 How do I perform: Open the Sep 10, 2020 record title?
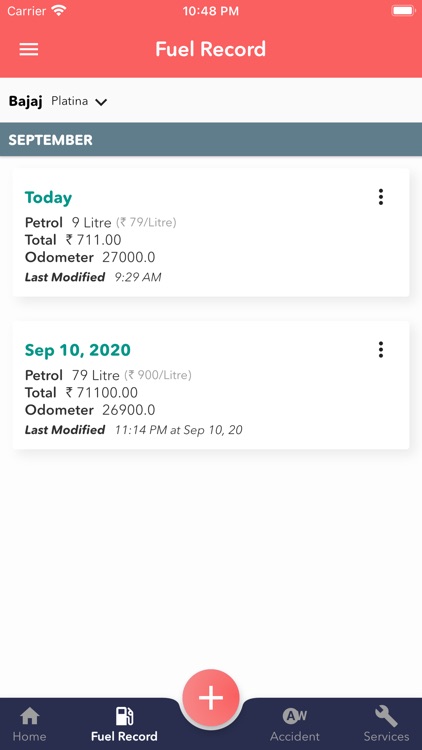click(78, 350)
